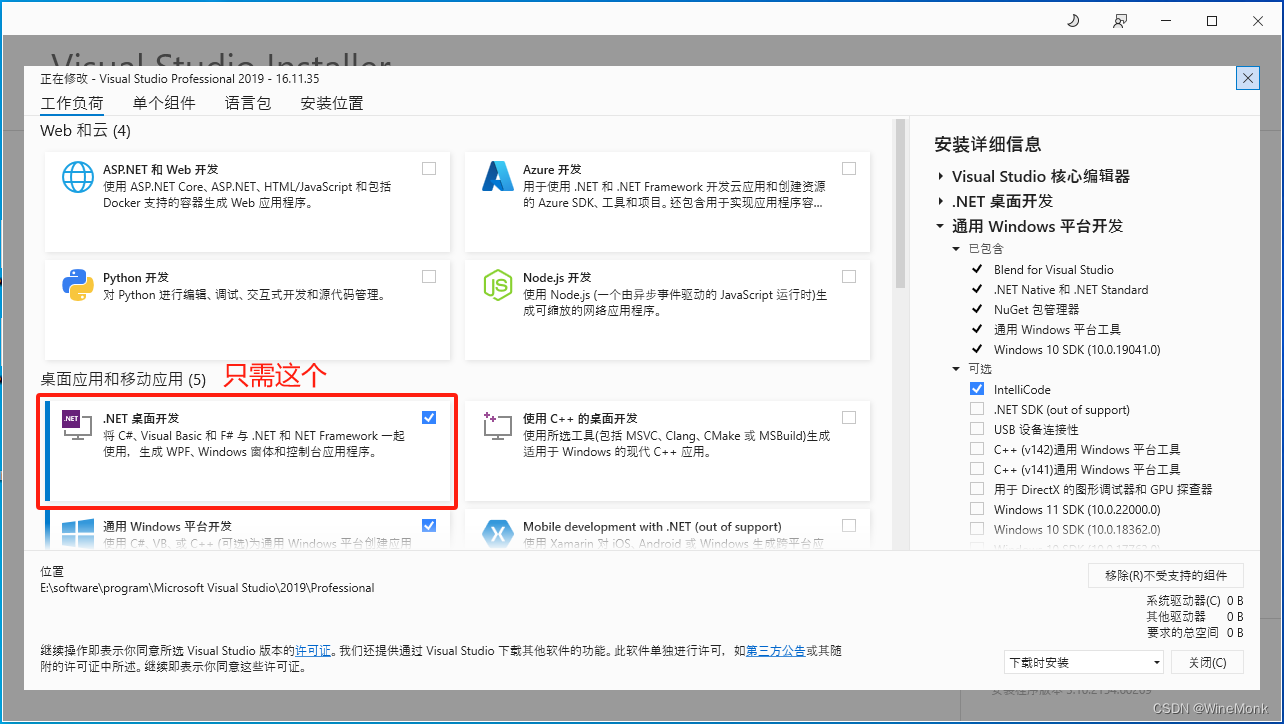Switch to 语言包 tab

click(x=248, y=103)
